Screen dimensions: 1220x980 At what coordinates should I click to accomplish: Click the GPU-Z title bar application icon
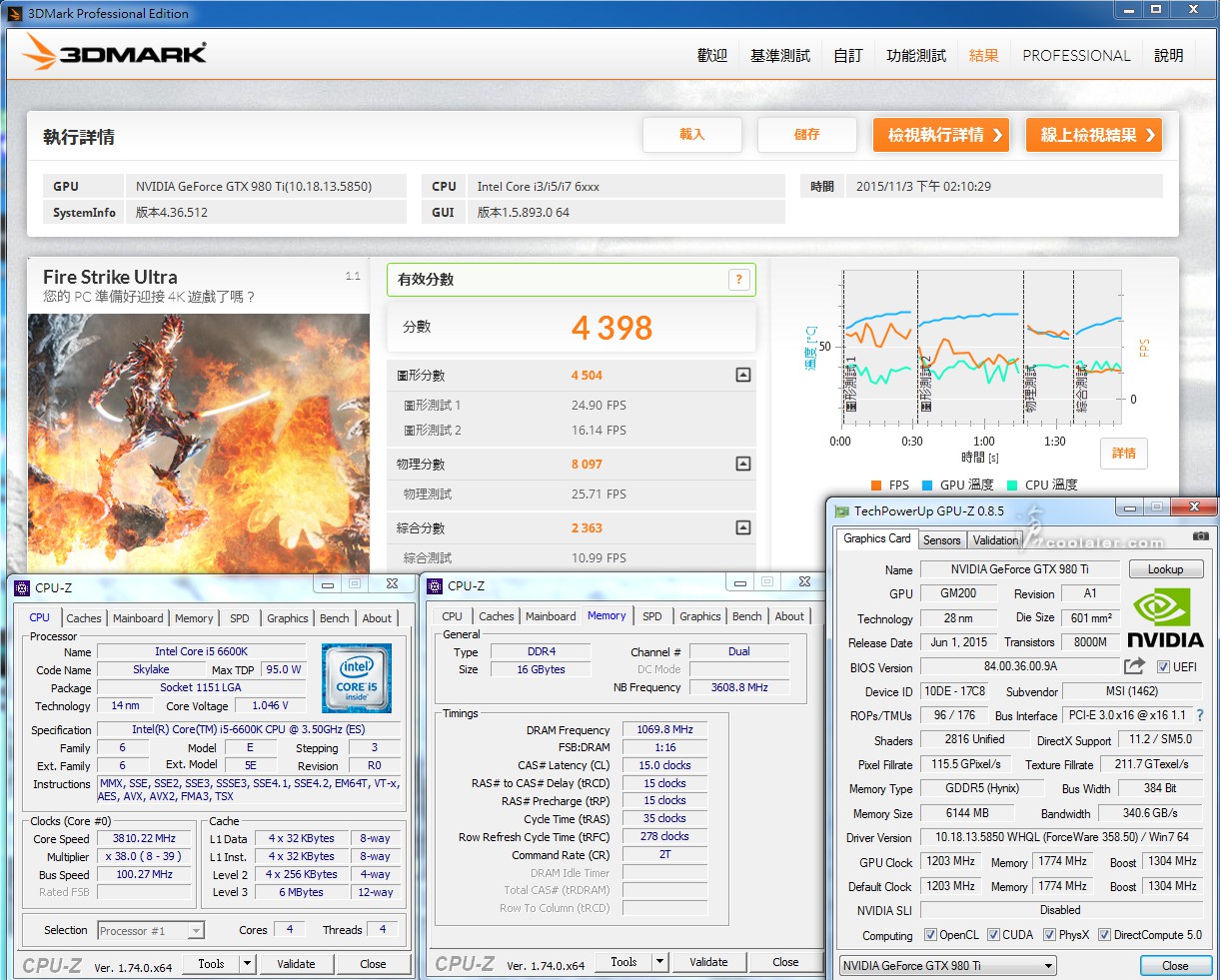point(842,510)
